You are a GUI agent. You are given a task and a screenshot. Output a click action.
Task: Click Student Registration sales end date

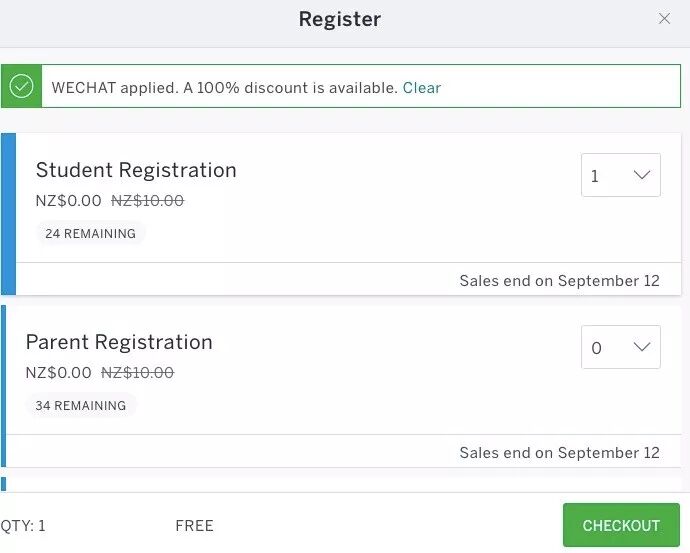[559, 281]
